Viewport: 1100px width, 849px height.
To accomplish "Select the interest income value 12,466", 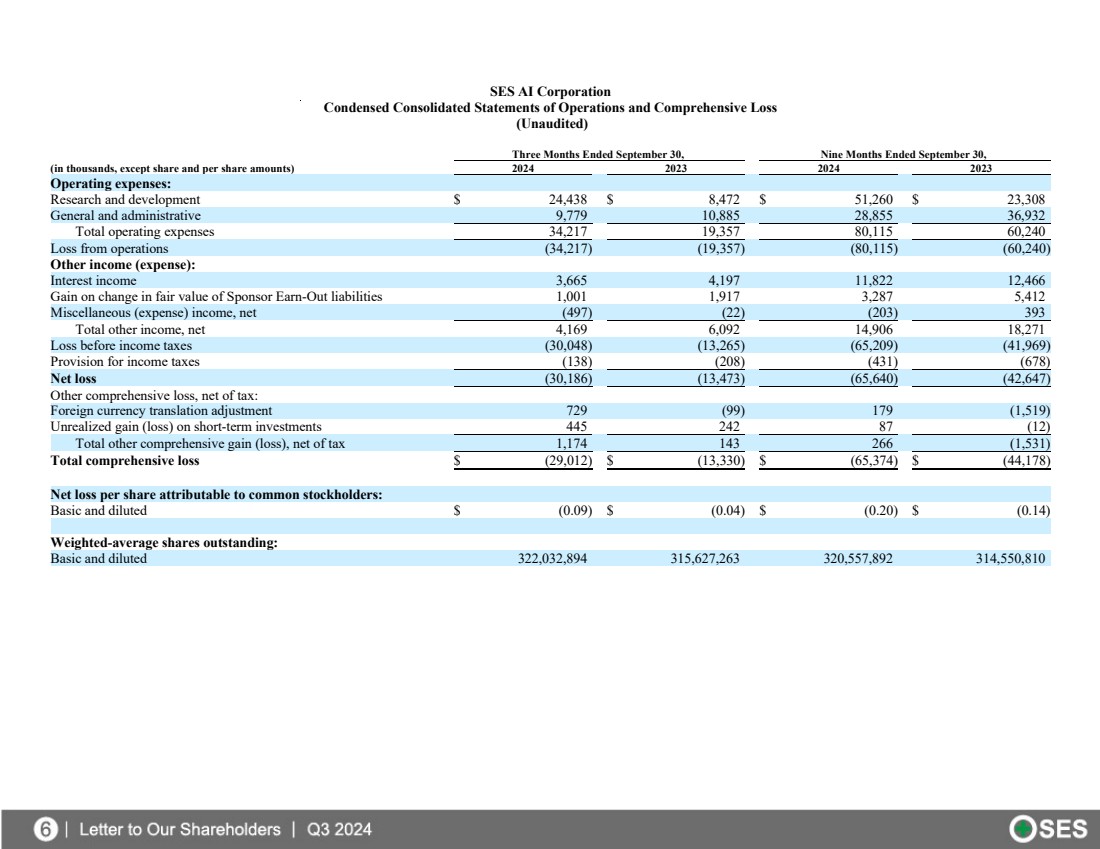I will coord(1026,281).
